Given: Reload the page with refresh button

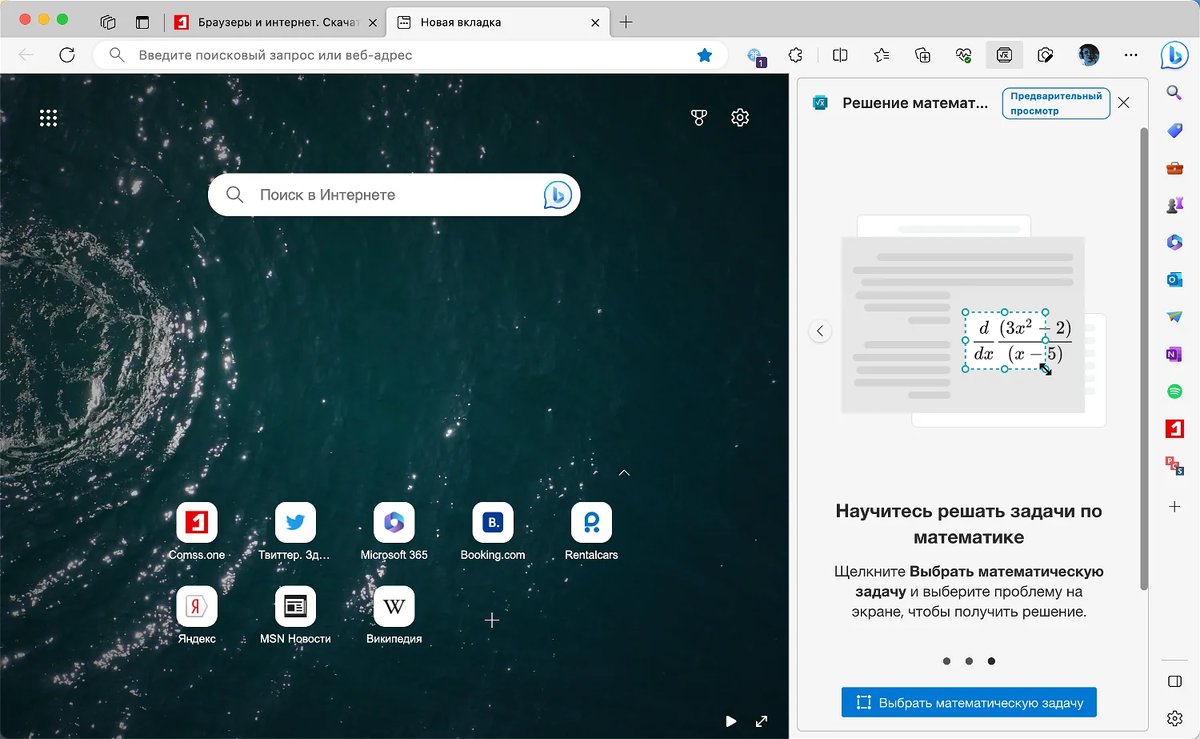Looking at the screenshot, I should click(67, 55).
